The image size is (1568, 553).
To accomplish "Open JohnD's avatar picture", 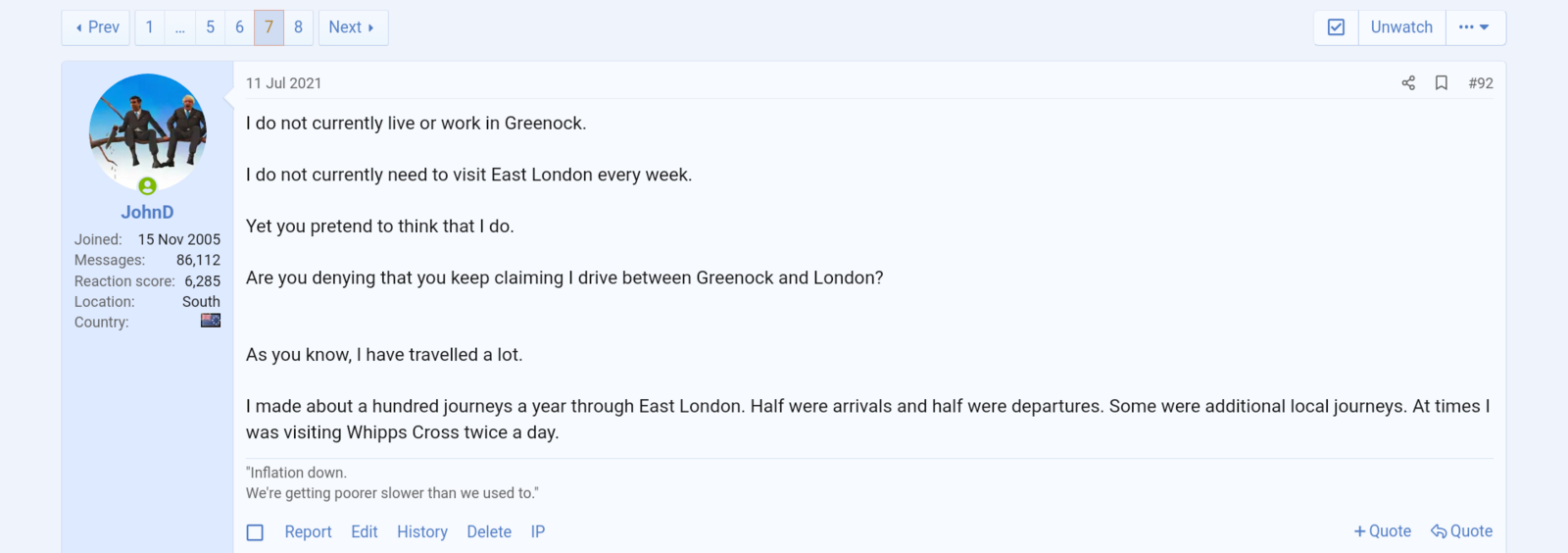I will tap(148, 131).
